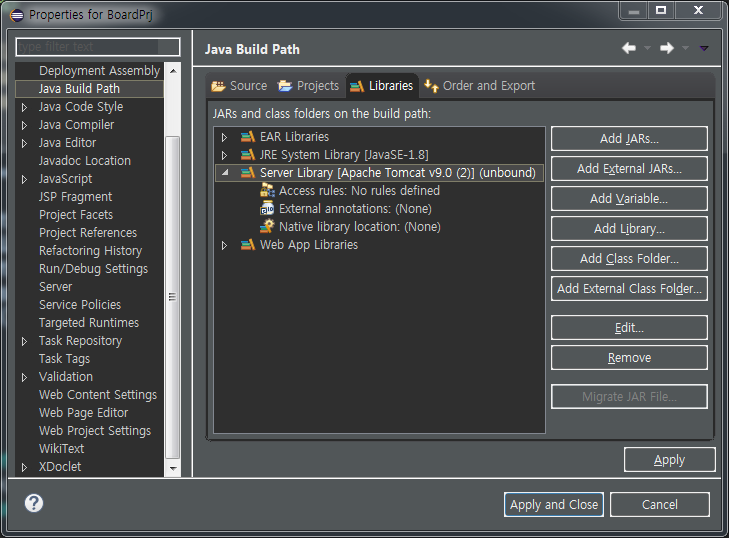Open Project Facets page

pos(76,215)
